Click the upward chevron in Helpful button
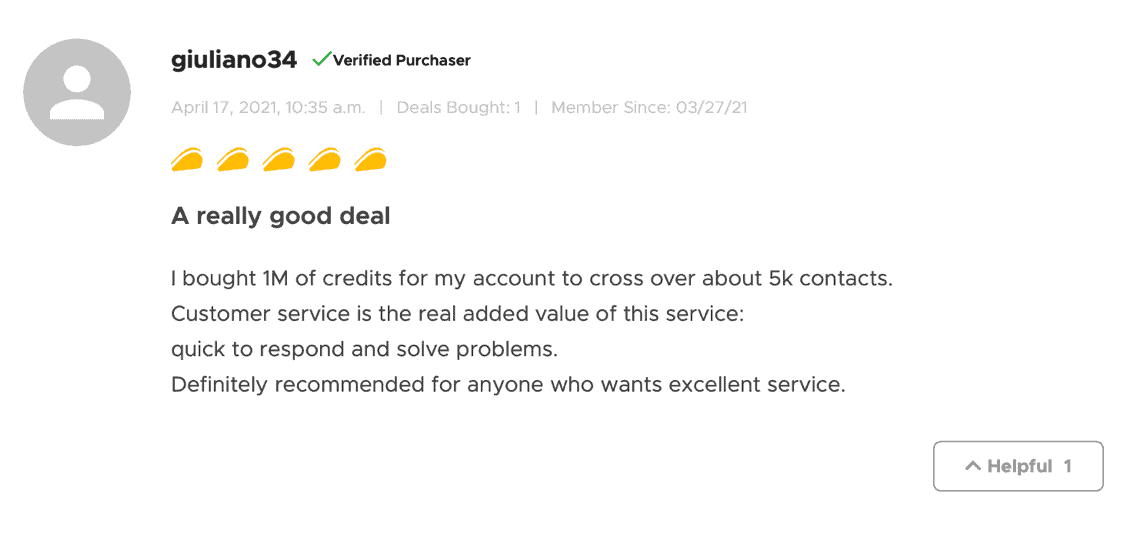This screenshot has height=534, width=1134. (x=973, y=466)
